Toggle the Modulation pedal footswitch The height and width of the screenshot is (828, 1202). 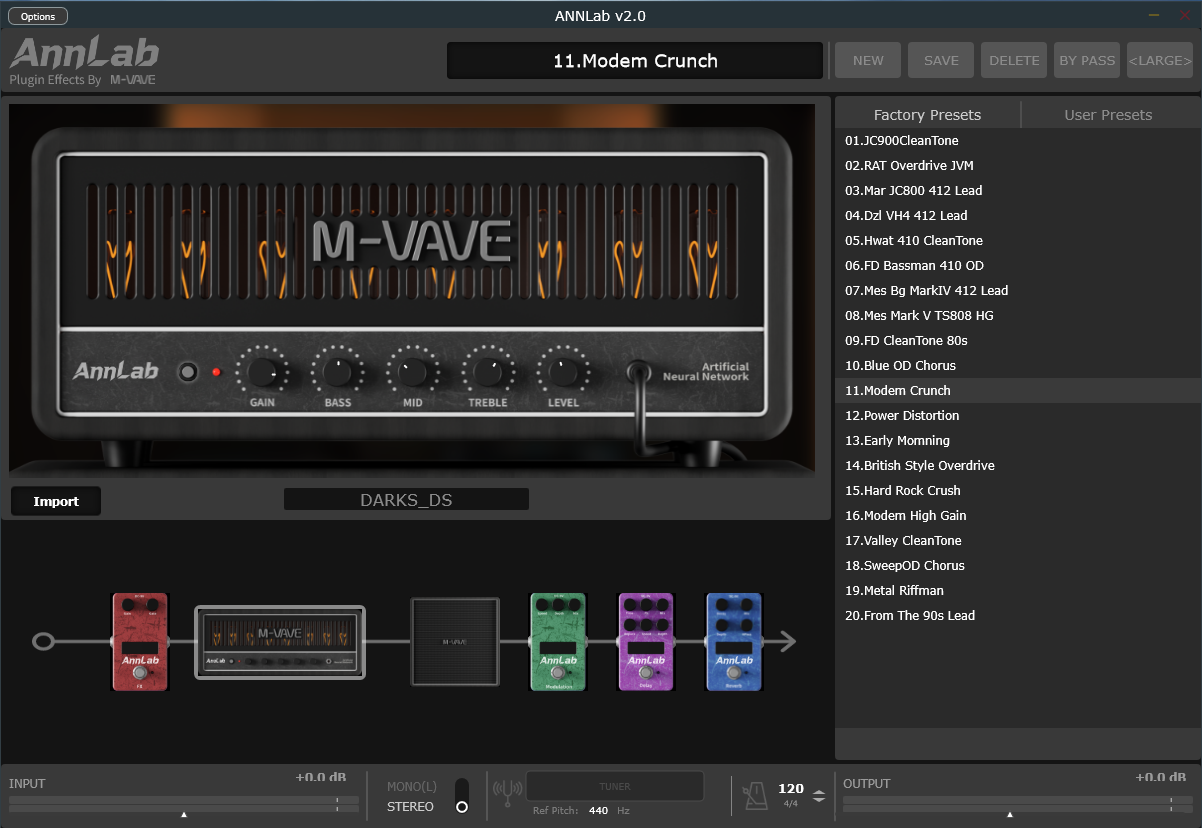pyautogui.click(x=558, y=673)
